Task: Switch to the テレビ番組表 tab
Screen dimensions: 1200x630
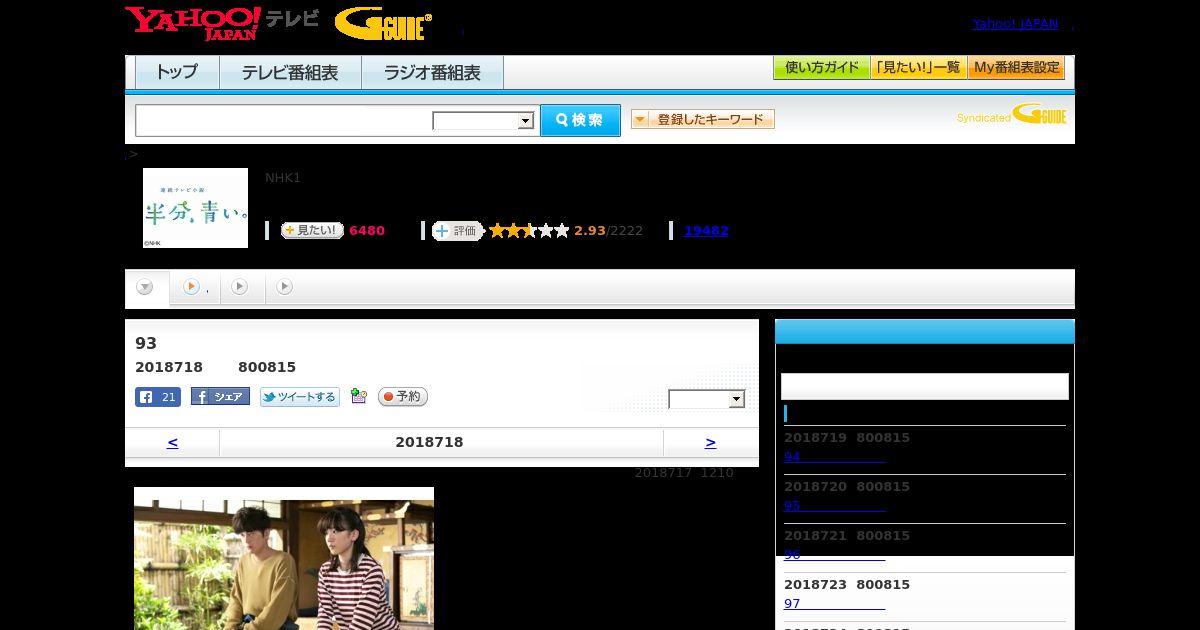Action: (290, 73)
